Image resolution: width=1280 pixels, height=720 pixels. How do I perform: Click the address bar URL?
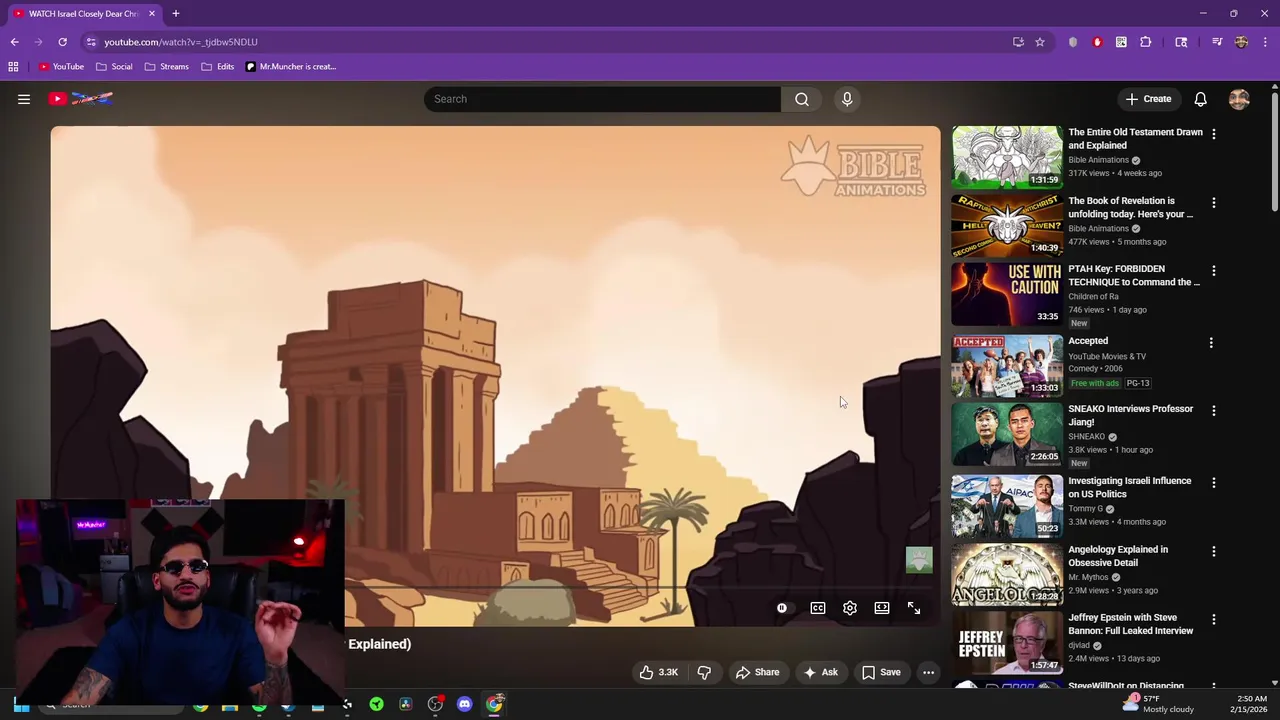[181, 42]
